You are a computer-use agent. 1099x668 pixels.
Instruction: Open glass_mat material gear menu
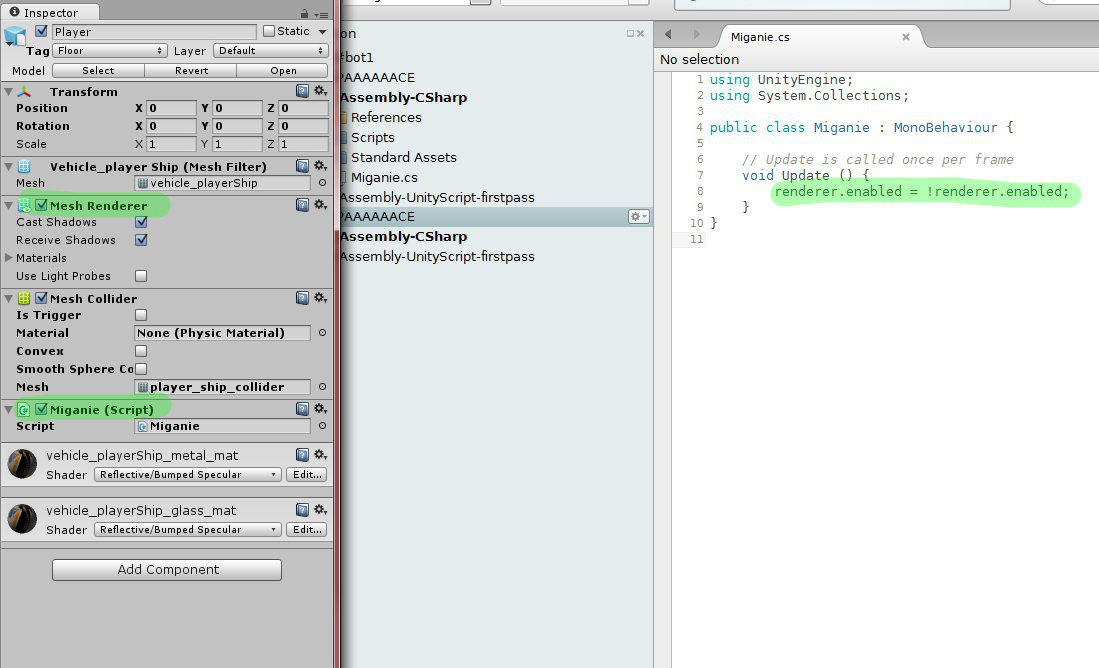coord(320,510)
